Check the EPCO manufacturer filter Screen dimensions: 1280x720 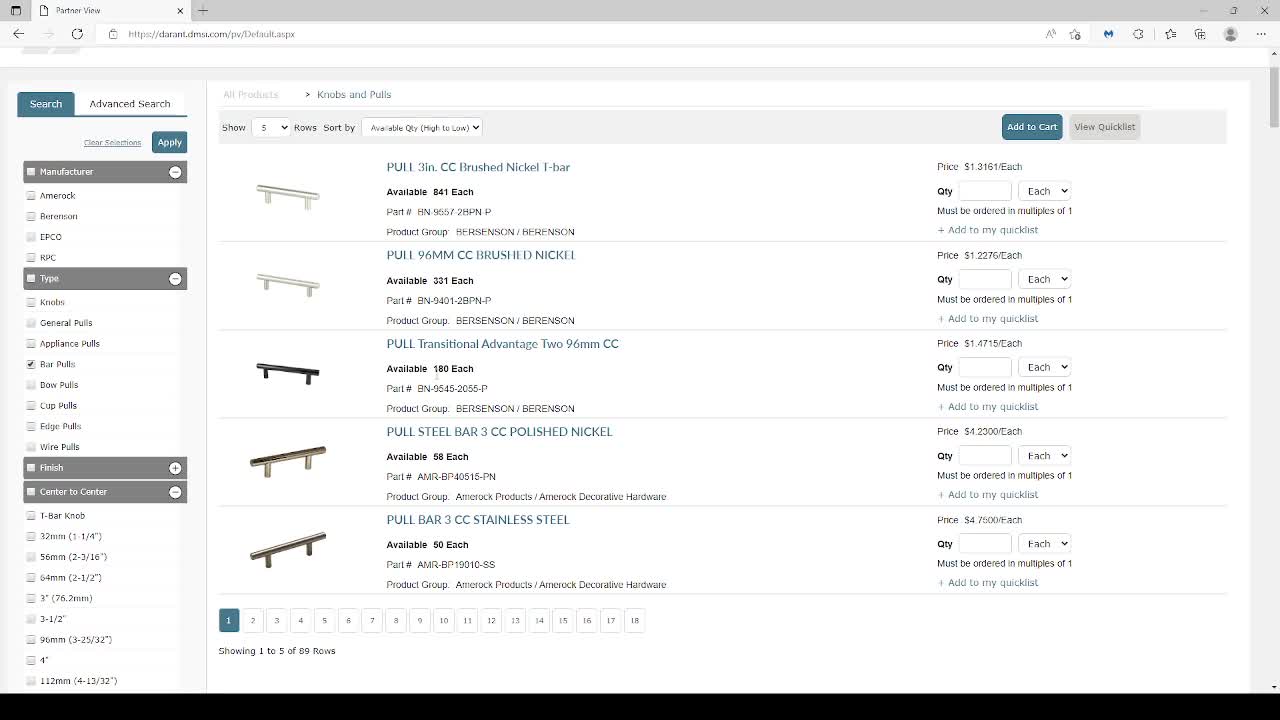tap(31, 237)
